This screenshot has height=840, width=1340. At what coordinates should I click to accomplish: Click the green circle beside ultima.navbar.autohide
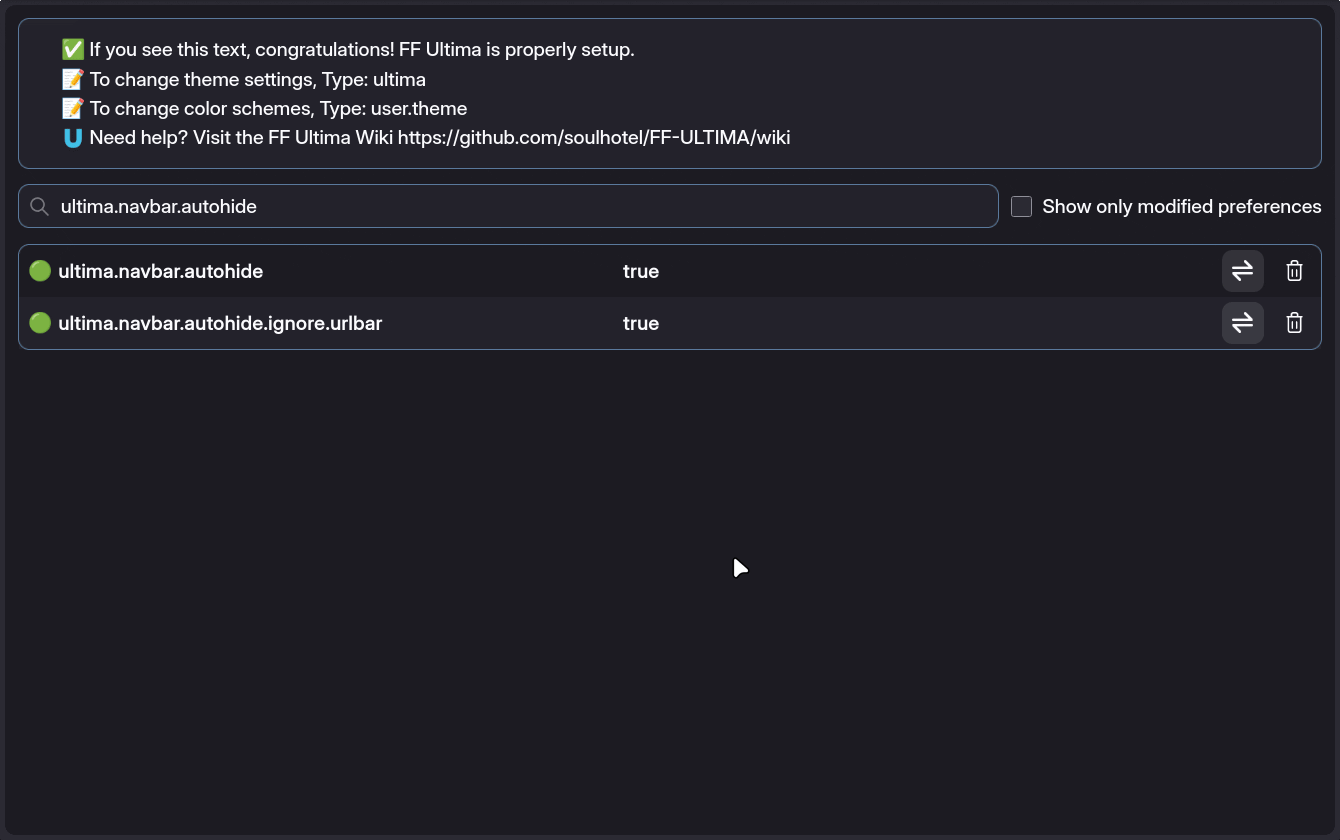pyautogui.click(x=40, y=271)
